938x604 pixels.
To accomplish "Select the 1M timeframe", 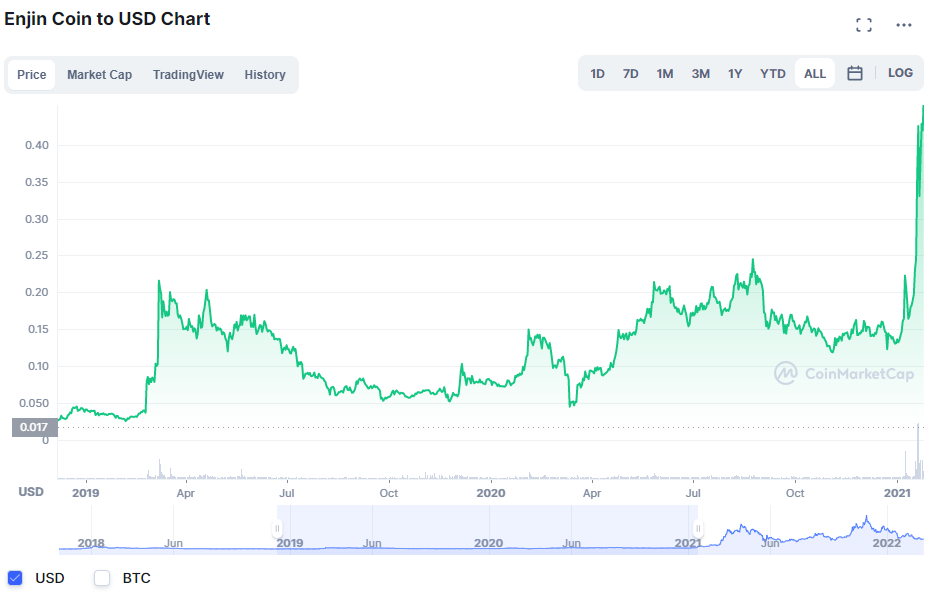I will pos(664,73).
